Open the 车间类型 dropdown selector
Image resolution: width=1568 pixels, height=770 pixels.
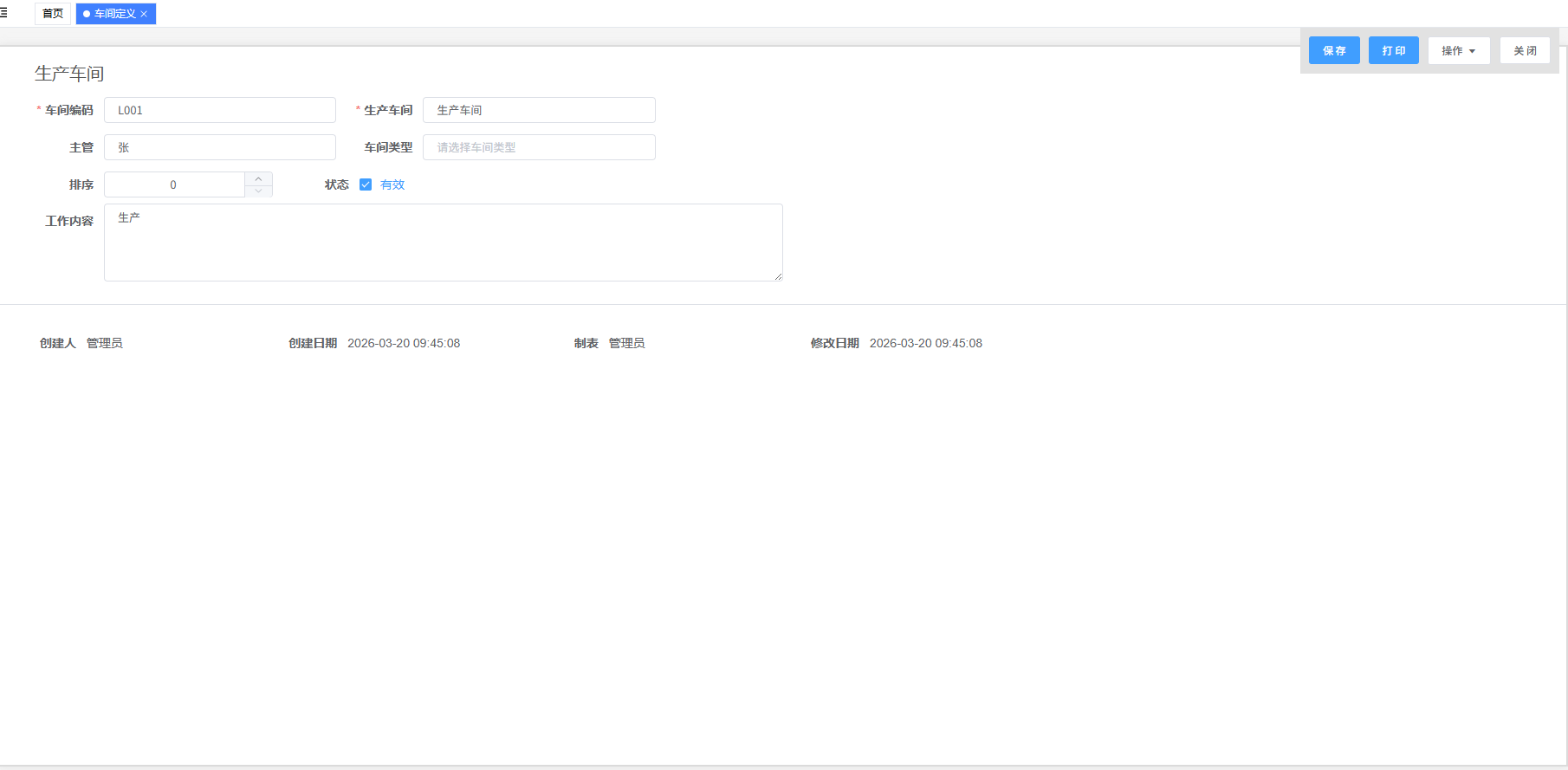pos(539,147)
